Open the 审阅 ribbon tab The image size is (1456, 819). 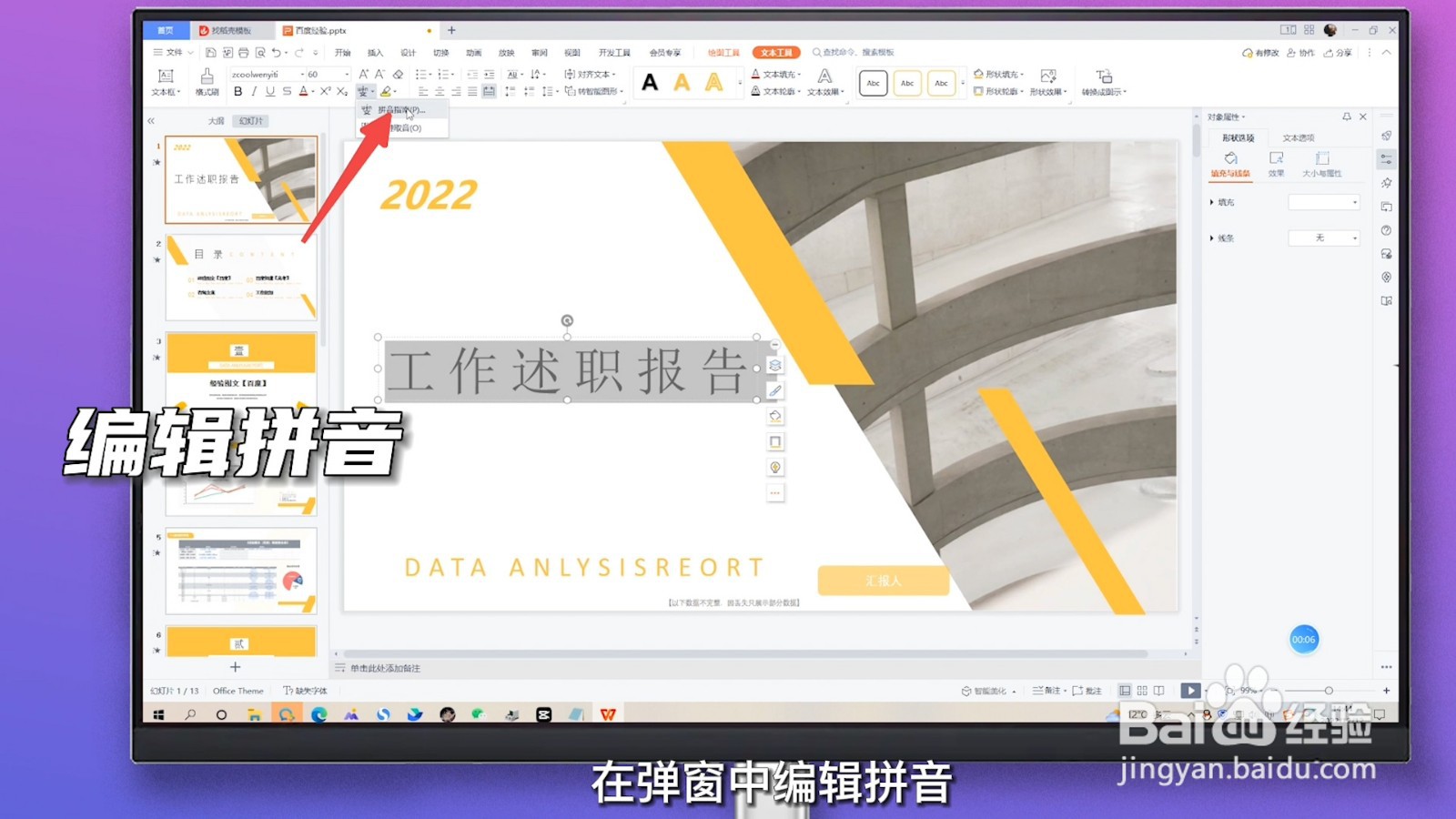(539, 53)
